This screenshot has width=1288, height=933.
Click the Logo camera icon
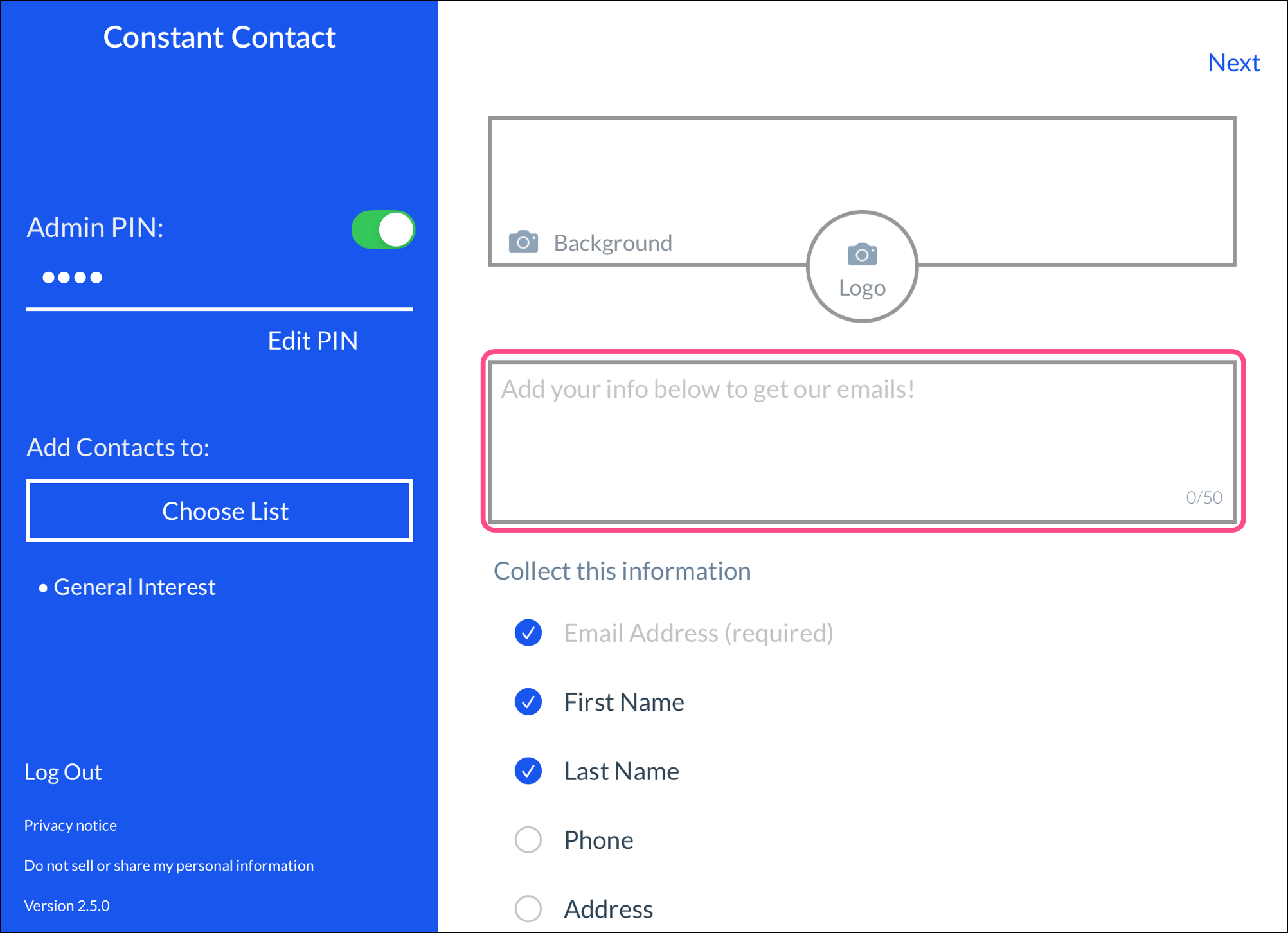tap(862, 254)
